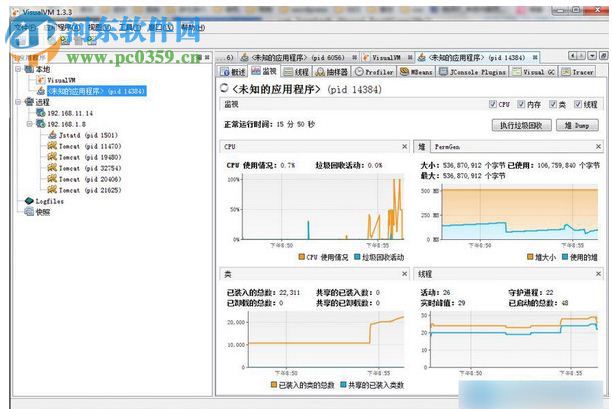Click orange 堆大小 legend swatch
The height and width of the screenshot is (409, 612).
pyautogui.click(x=530, y=257)
